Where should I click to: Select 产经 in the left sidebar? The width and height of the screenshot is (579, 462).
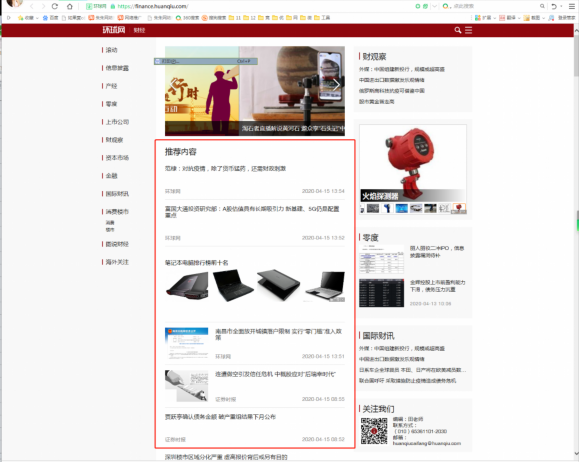(x=111, y=86)
